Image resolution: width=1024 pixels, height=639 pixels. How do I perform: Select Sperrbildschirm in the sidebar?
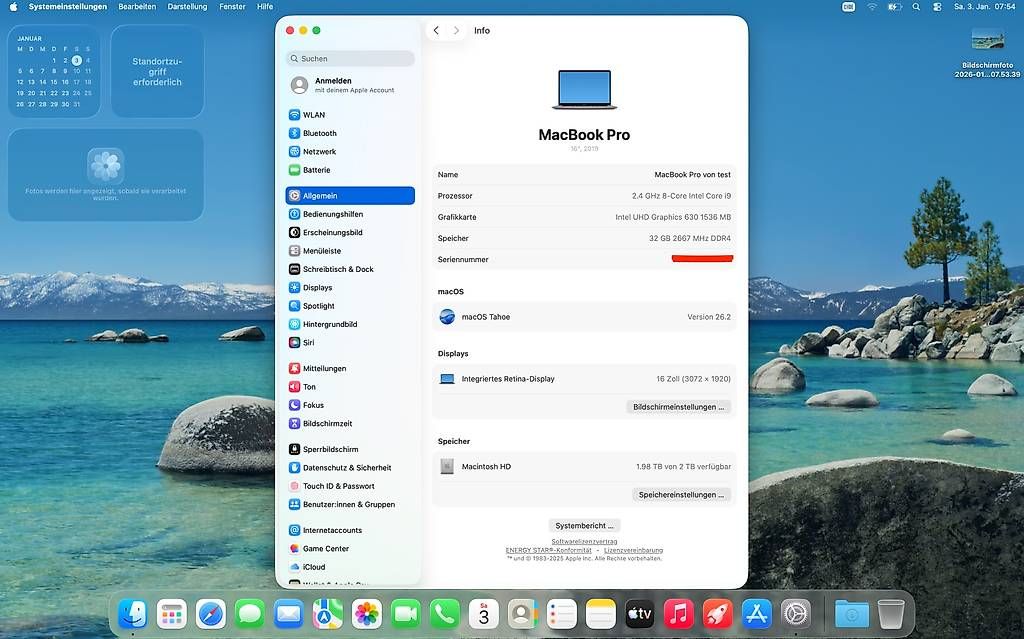coord(350,450)
